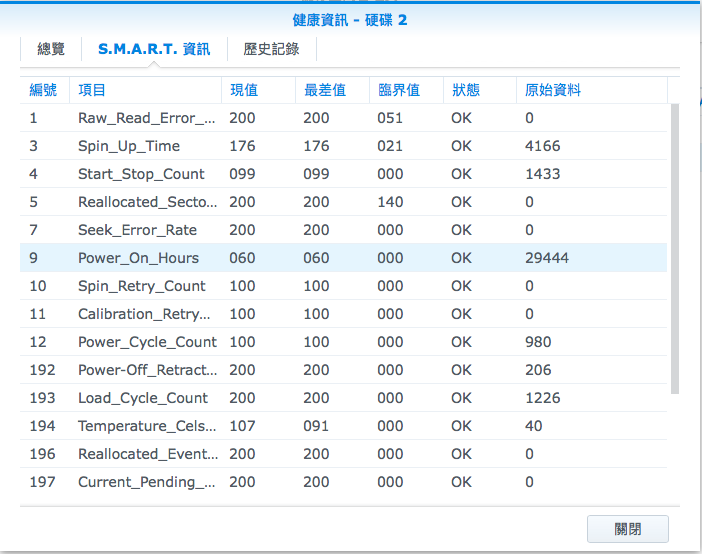
Task: Select the Power-Off_Retract... row
Action: (x=343, y=369)
